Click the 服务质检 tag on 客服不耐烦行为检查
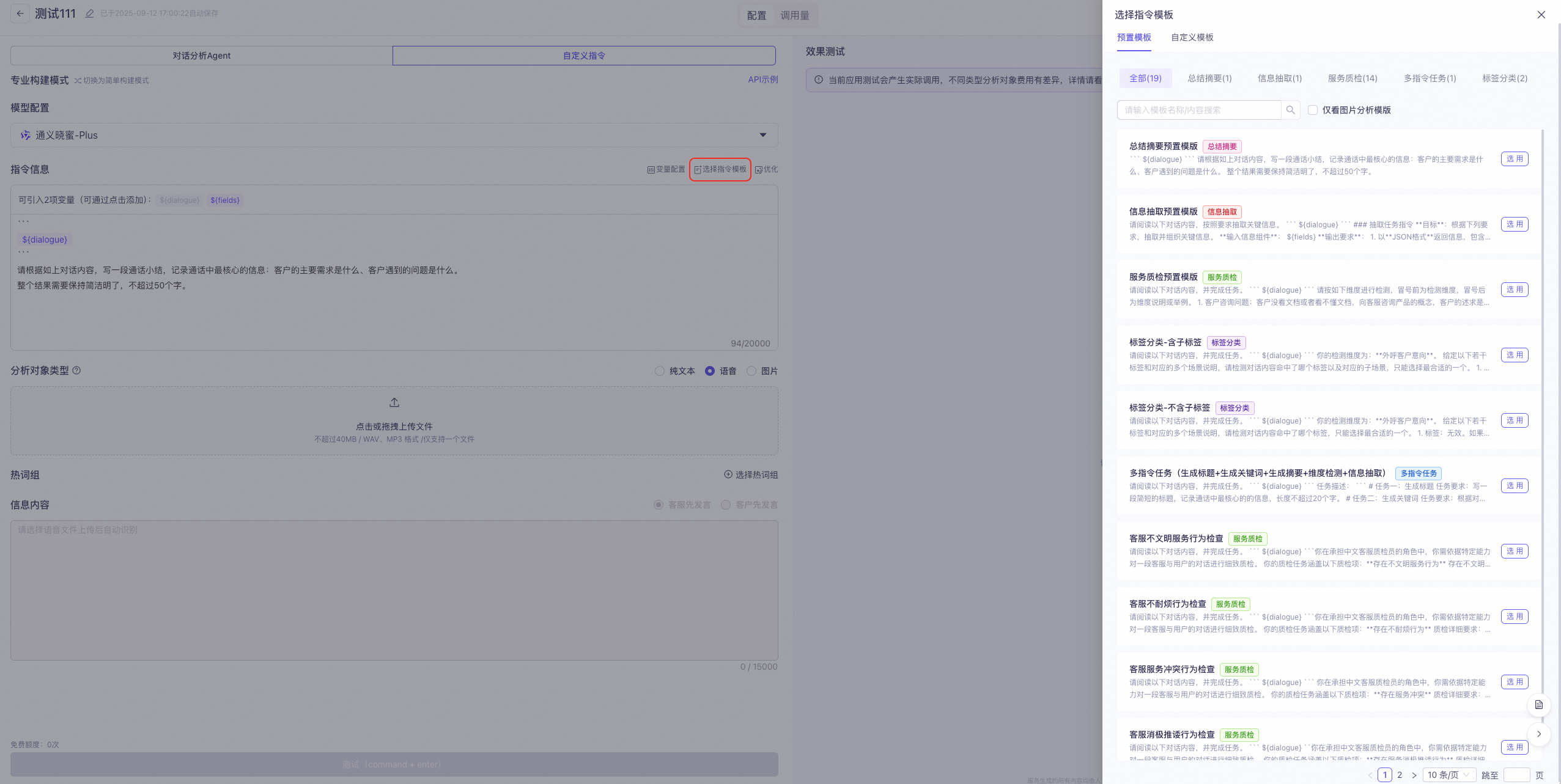Viewport: 1561px width, 784px height. pos(1230,604)
